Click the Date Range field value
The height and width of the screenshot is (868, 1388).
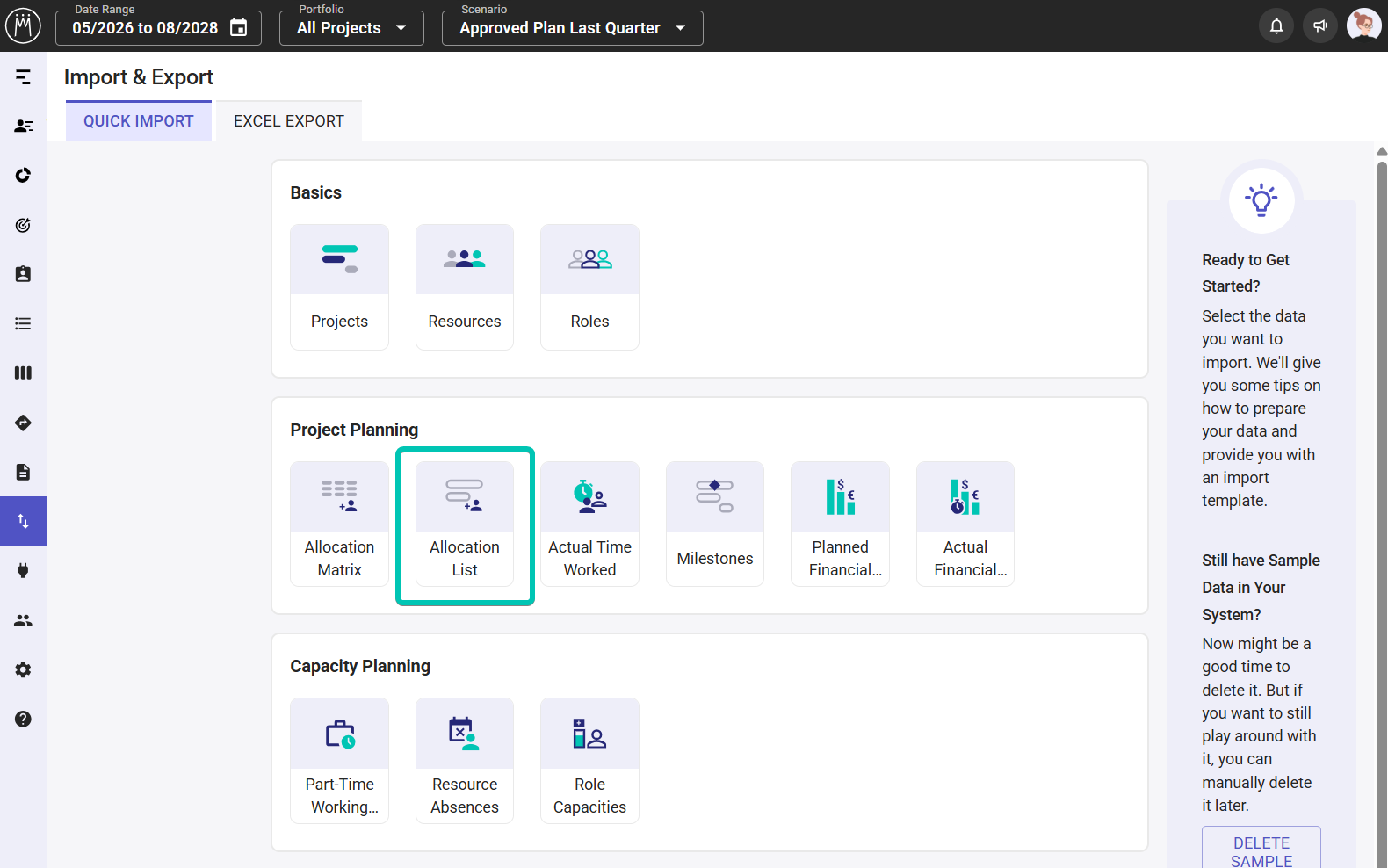tap(145, 28)
